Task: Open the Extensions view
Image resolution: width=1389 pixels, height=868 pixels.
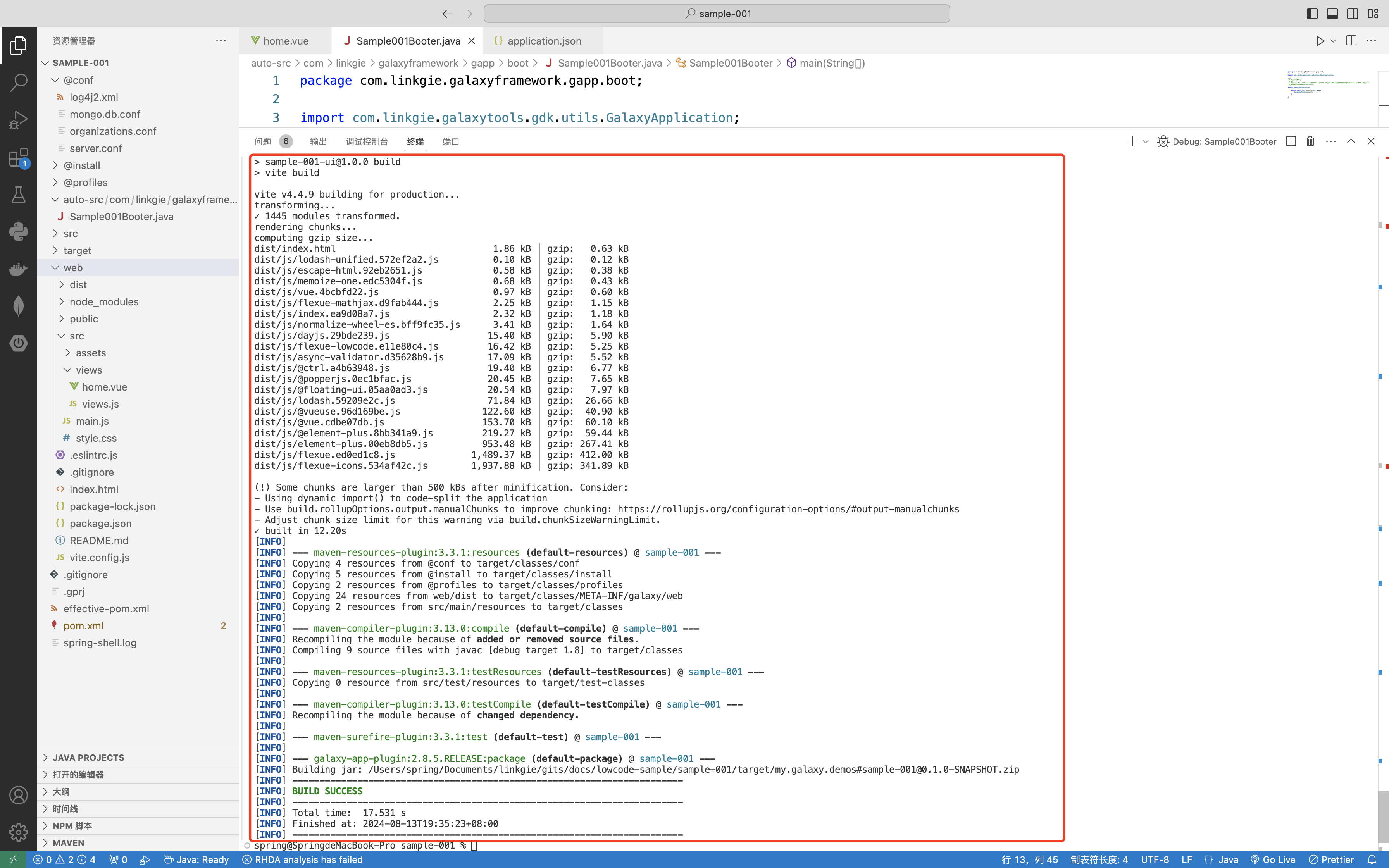Action: click(18, 157)
